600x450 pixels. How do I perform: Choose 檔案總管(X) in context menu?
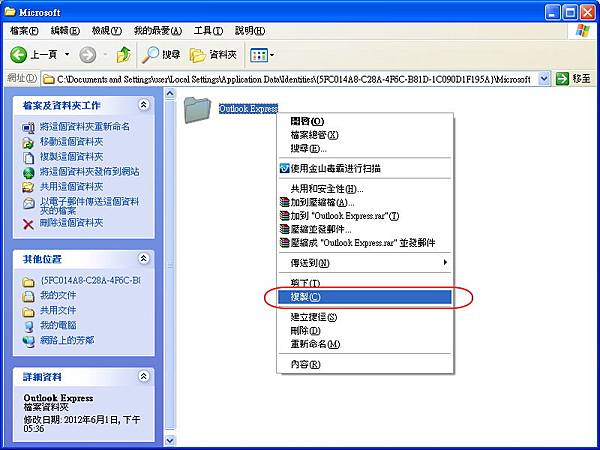click(x=365, y=135)
